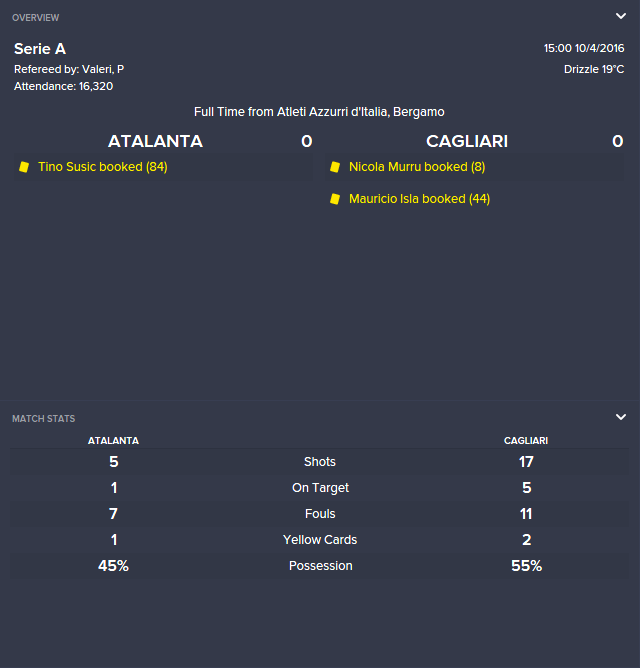Click the ATALANTA team name heading
Image resolution: width=640 pixels, height=668 pixels.
[x=155, y=141]
